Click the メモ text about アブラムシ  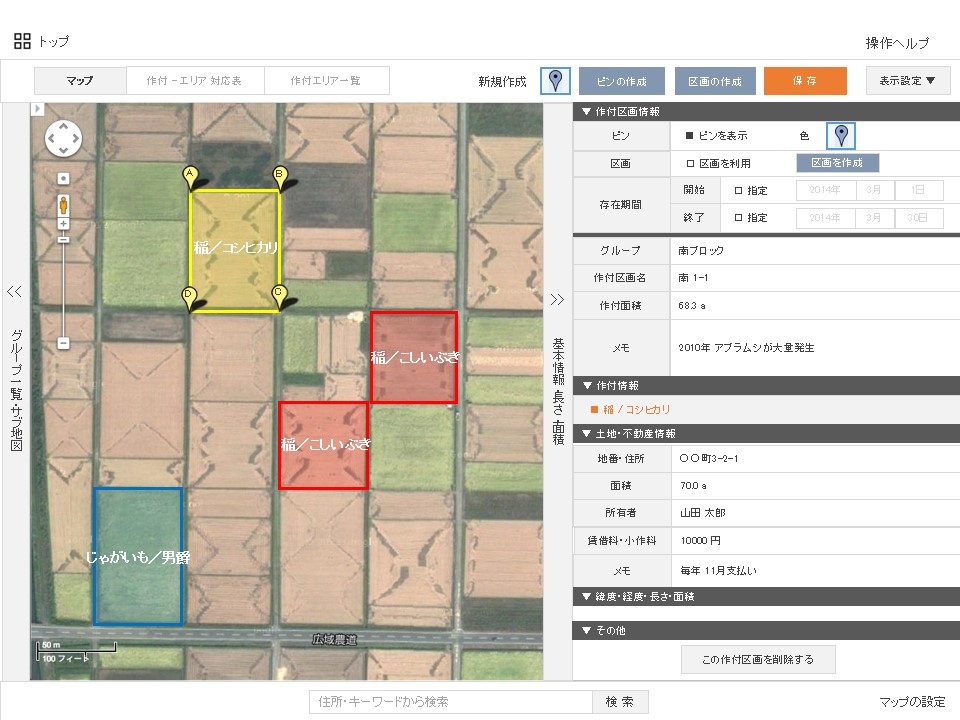coord(746,348)
